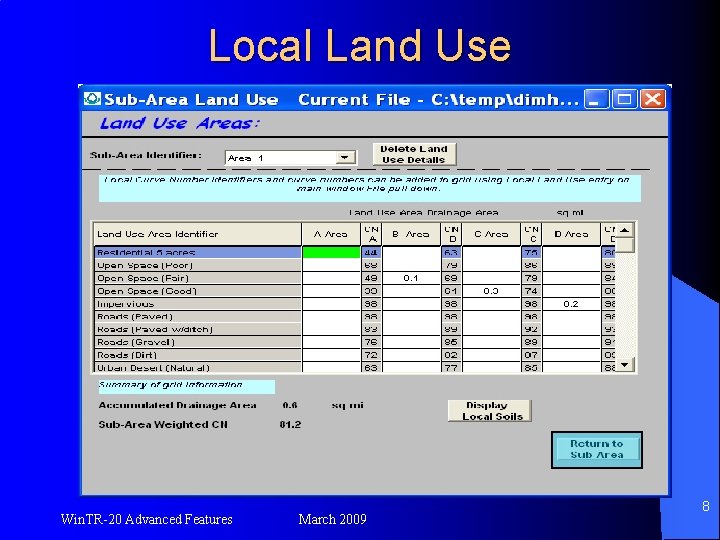This screenshot has width=720, height=540.
Task: Click the D Area column header
Action: click(571, 234)
